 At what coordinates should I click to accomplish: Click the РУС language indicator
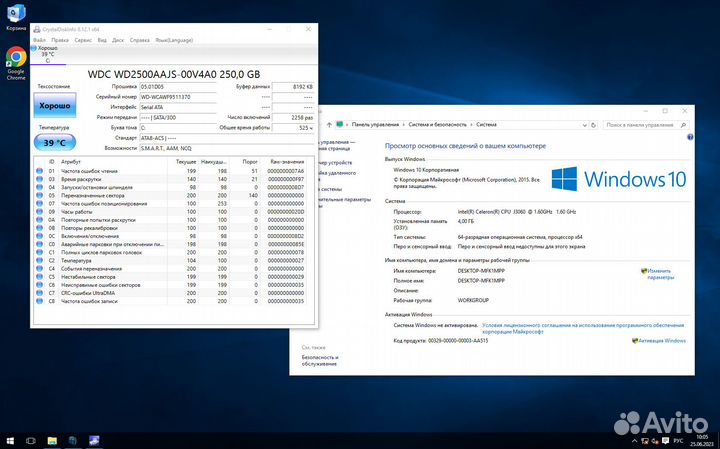(679, 441)
